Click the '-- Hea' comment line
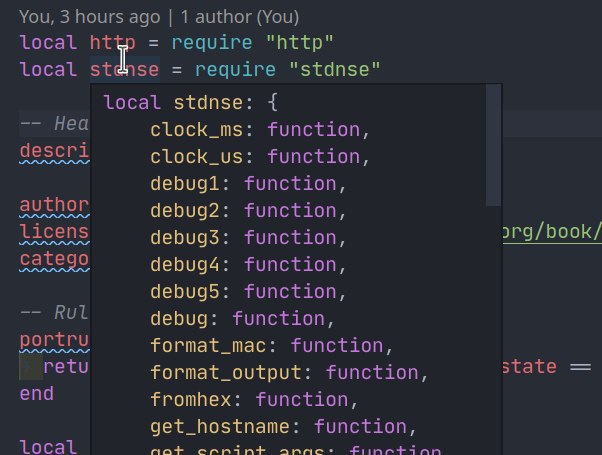The height and width of the screenshot is (455, 602). point(54,124)
